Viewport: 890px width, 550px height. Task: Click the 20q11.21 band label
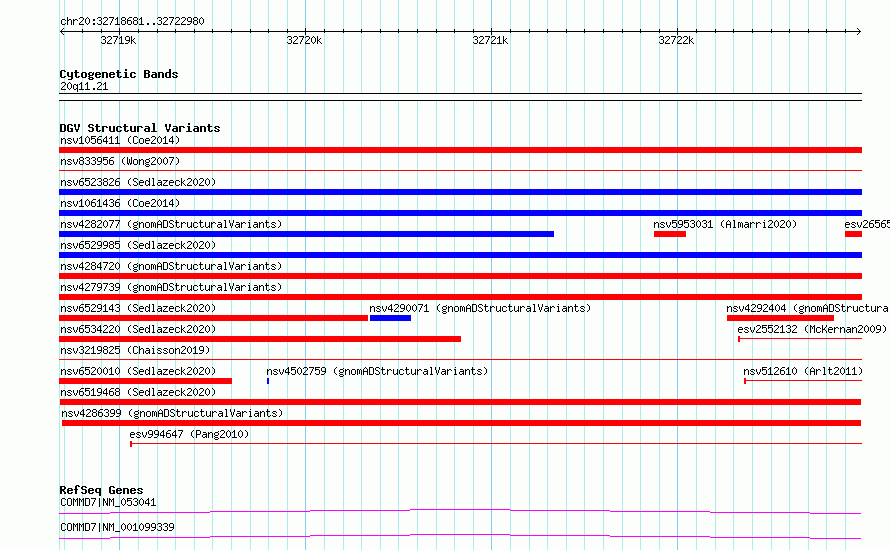click(84, 86)
